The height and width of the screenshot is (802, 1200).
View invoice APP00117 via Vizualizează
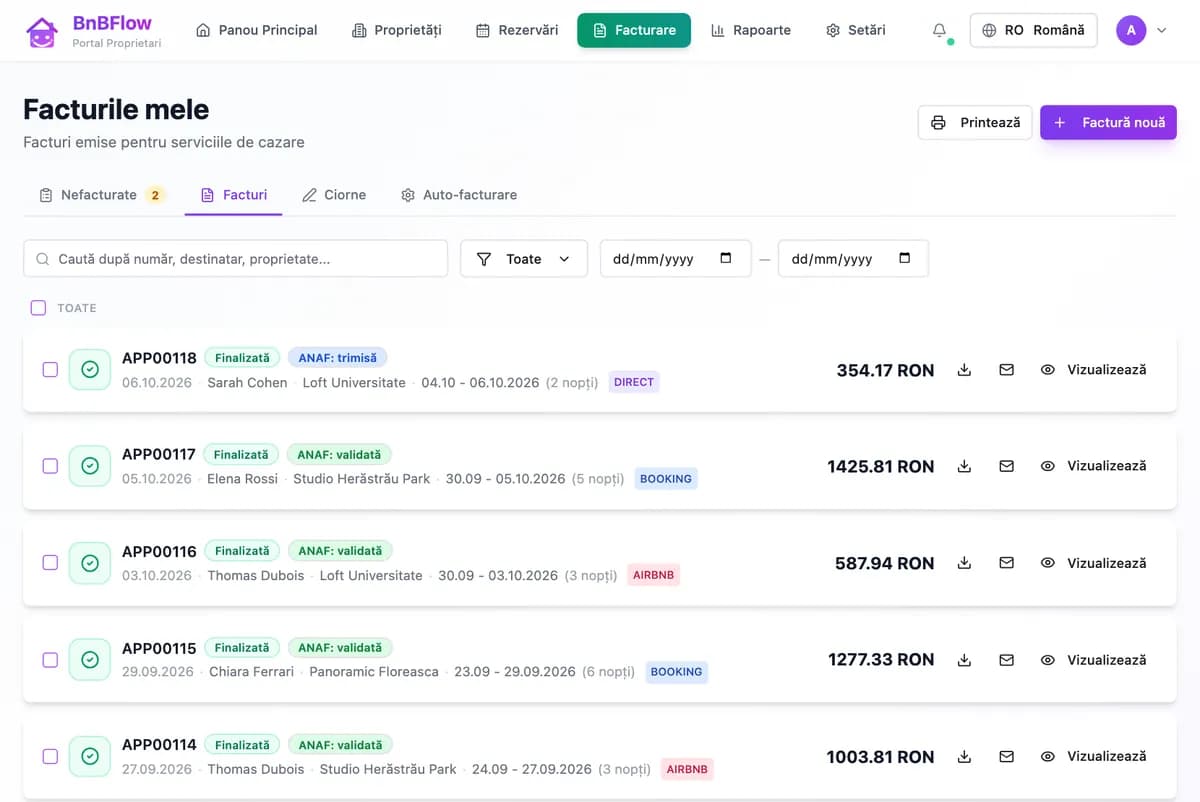tap(1093, 466)
